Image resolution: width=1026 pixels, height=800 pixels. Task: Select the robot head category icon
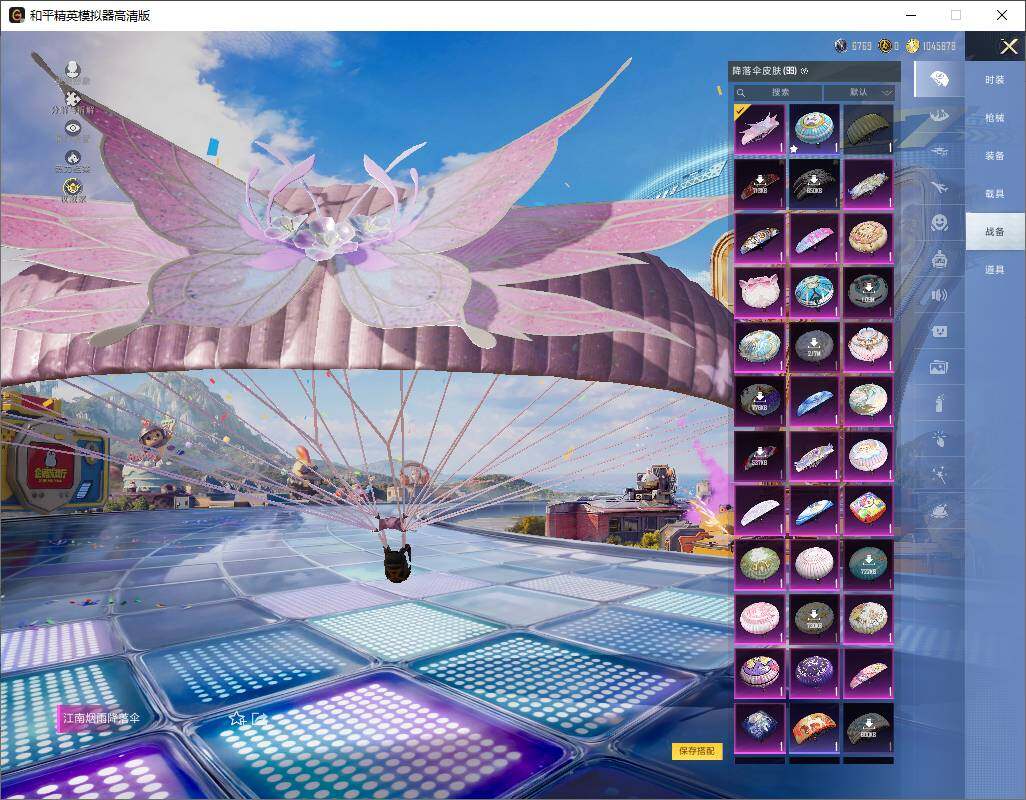(x=940, y=259)
